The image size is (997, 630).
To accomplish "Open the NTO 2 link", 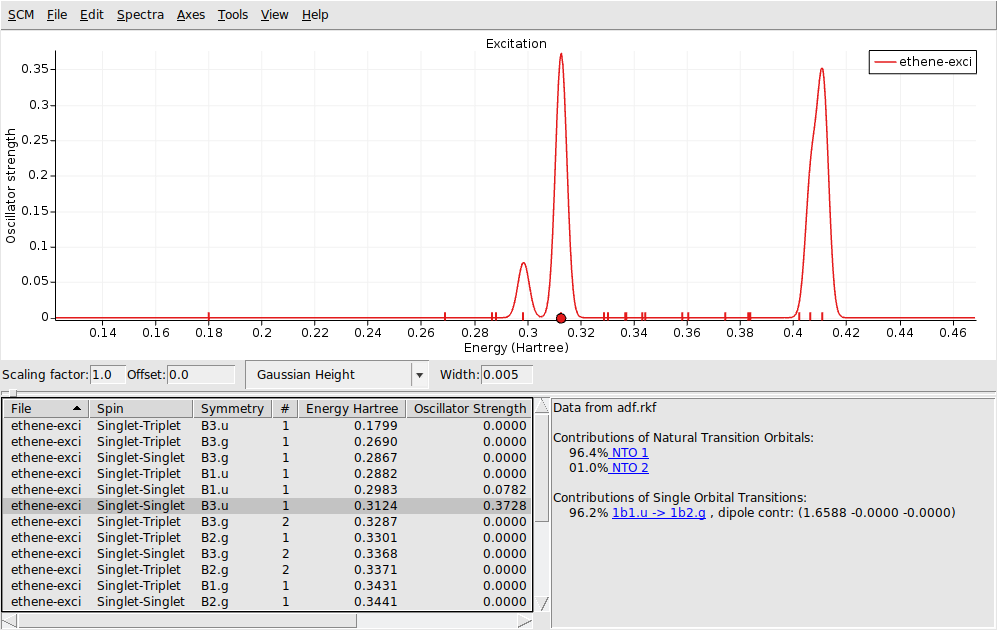I will pos(629,467).
